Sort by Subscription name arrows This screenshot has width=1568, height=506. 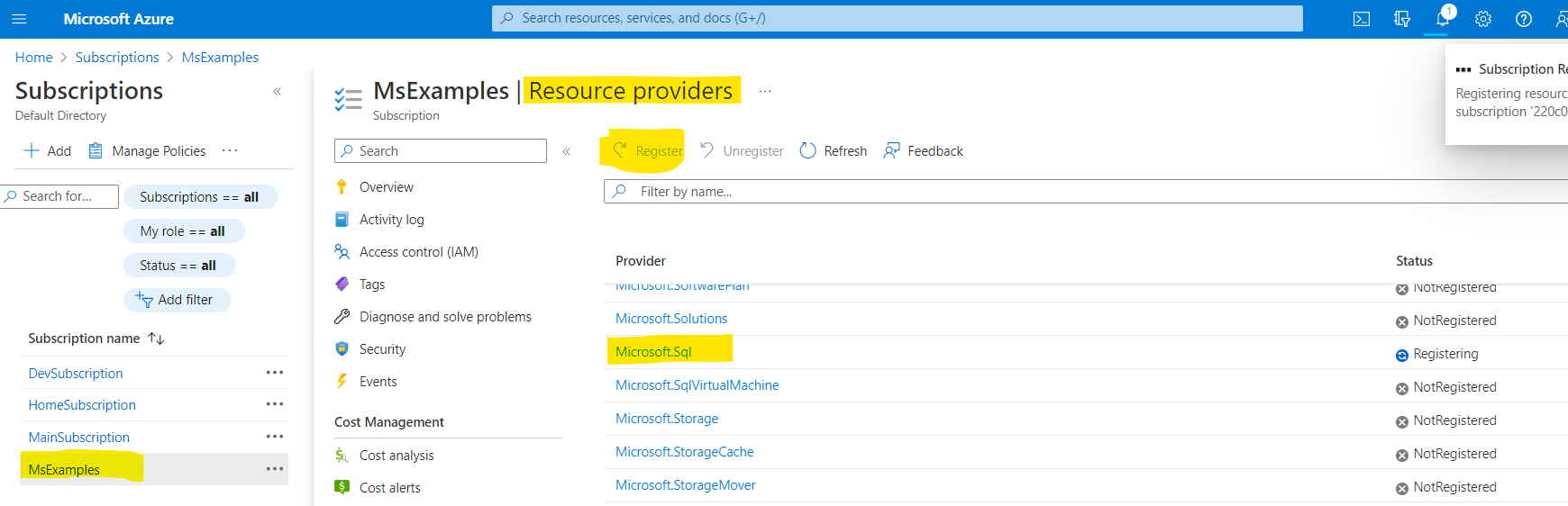[x=156, y=339]
